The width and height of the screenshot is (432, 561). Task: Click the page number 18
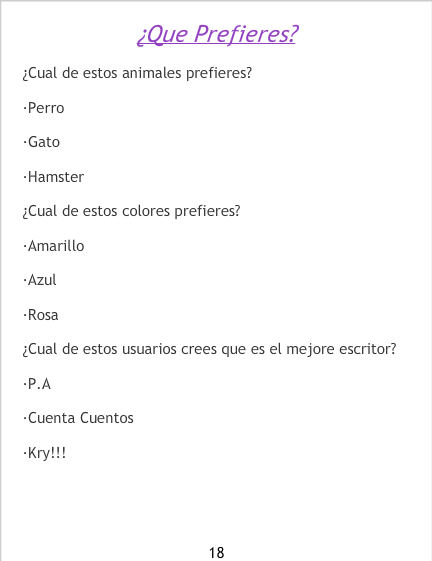point(217,553)
